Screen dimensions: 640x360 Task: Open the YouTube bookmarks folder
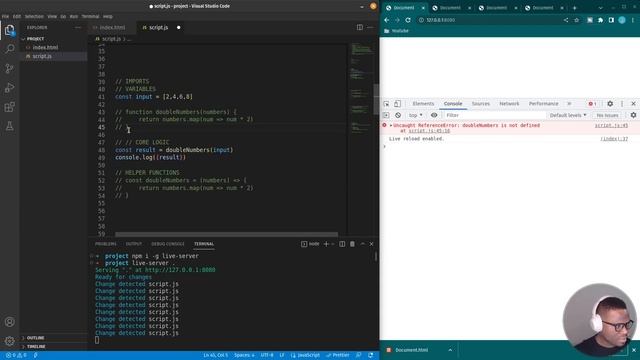(396, 31)
